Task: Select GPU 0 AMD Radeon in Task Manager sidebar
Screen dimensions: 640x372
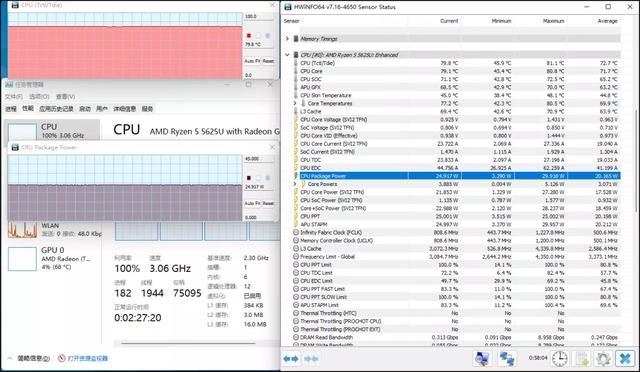Action: pos(52,258)
